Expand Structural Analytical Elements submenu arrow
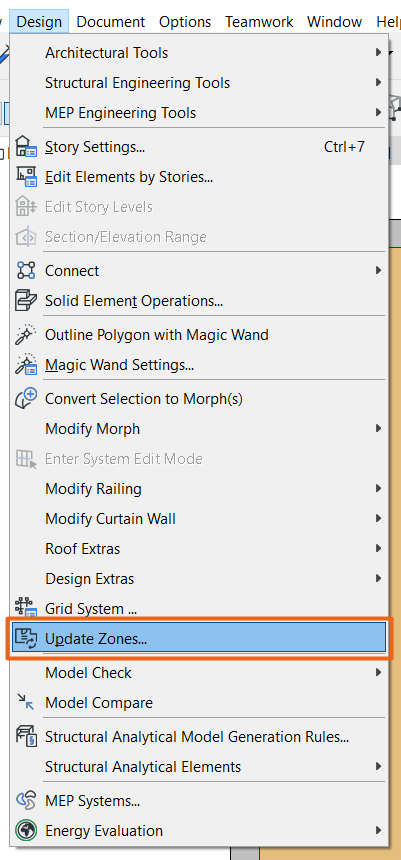401x860 pixels. click(379, 767)
